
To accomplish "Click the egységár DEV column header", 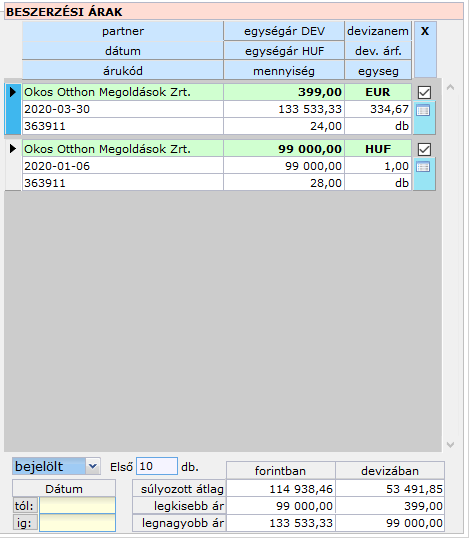I will 284,31.
